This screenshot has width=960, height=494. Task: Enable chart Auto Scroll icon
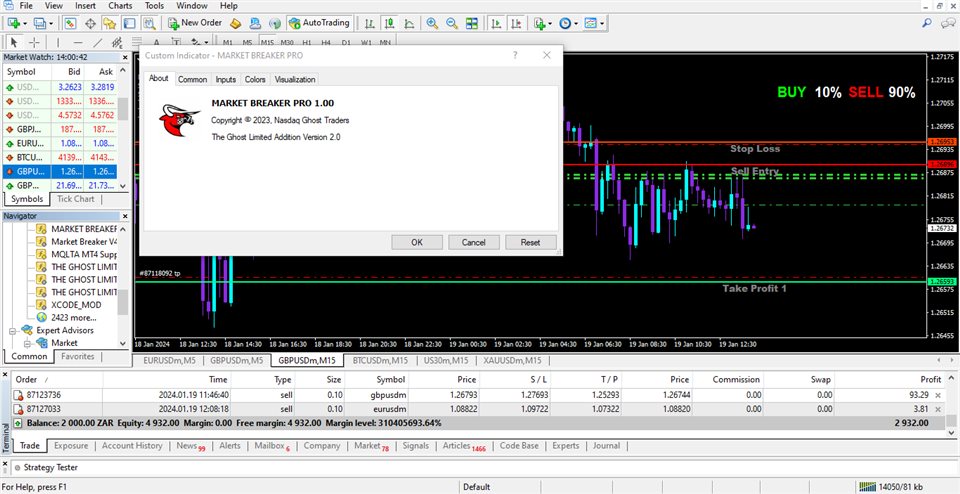[x=497, y=23]
